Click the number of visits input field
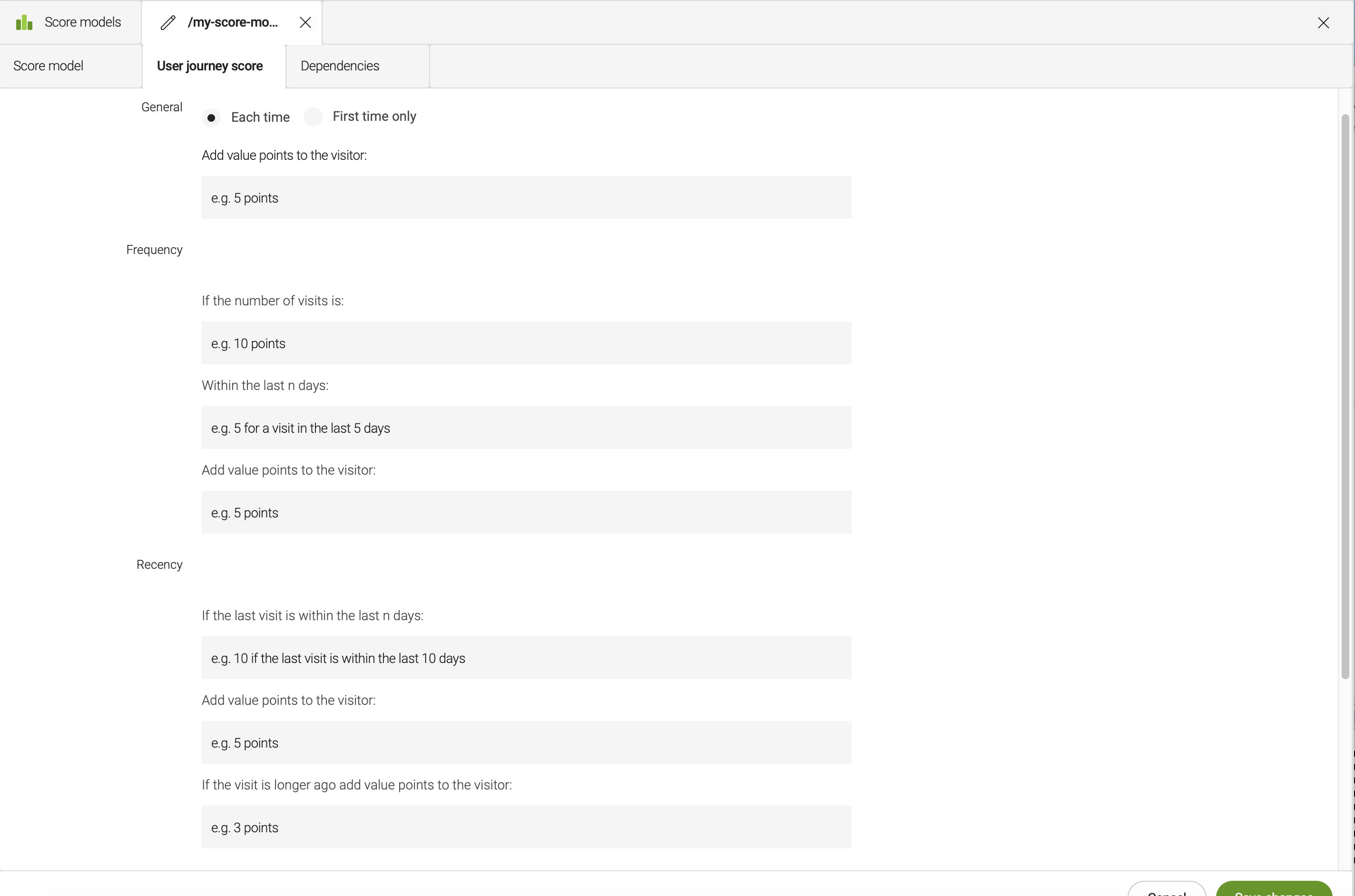The image size is (1355, 896). click(x=526, y=343)
